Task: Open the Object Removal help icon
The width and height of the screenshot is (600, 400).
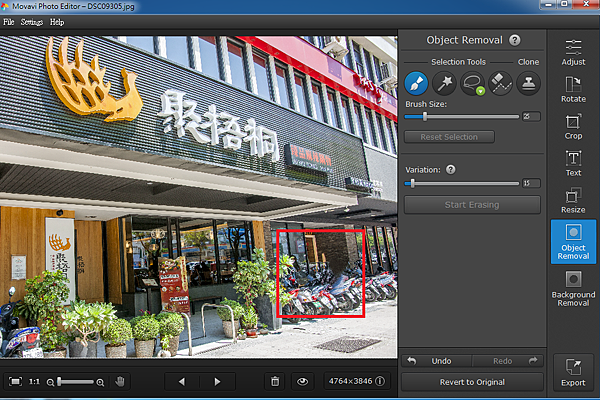Action: click(x=515, y=40)
